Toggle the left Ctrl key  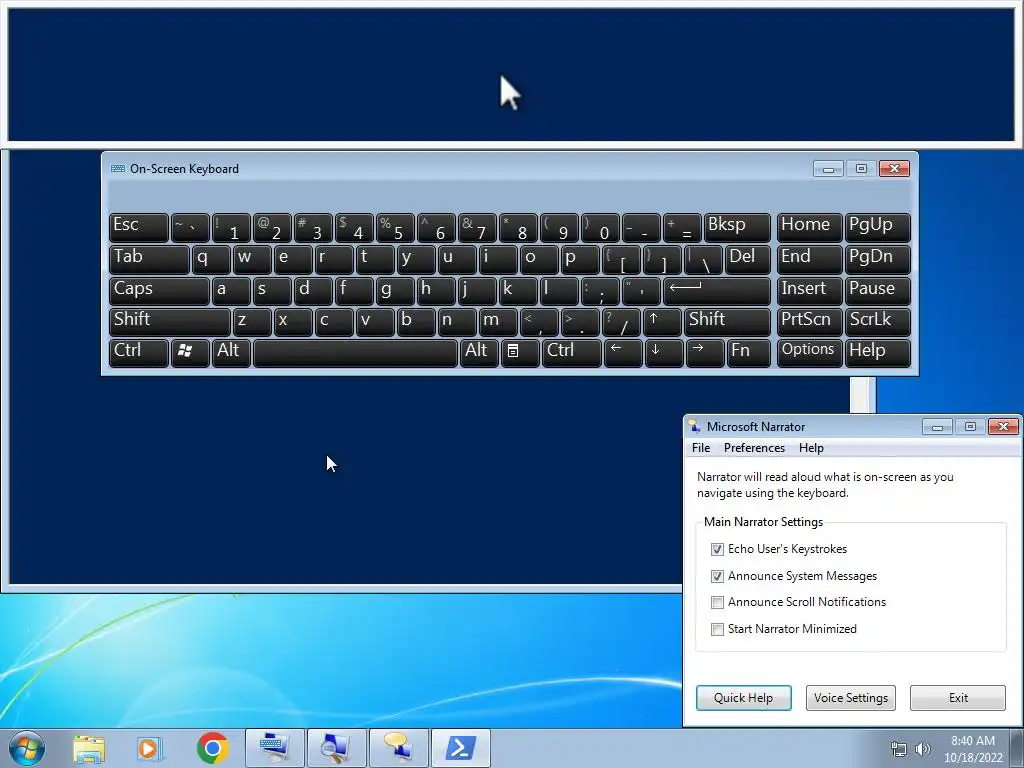click(138, 353)
